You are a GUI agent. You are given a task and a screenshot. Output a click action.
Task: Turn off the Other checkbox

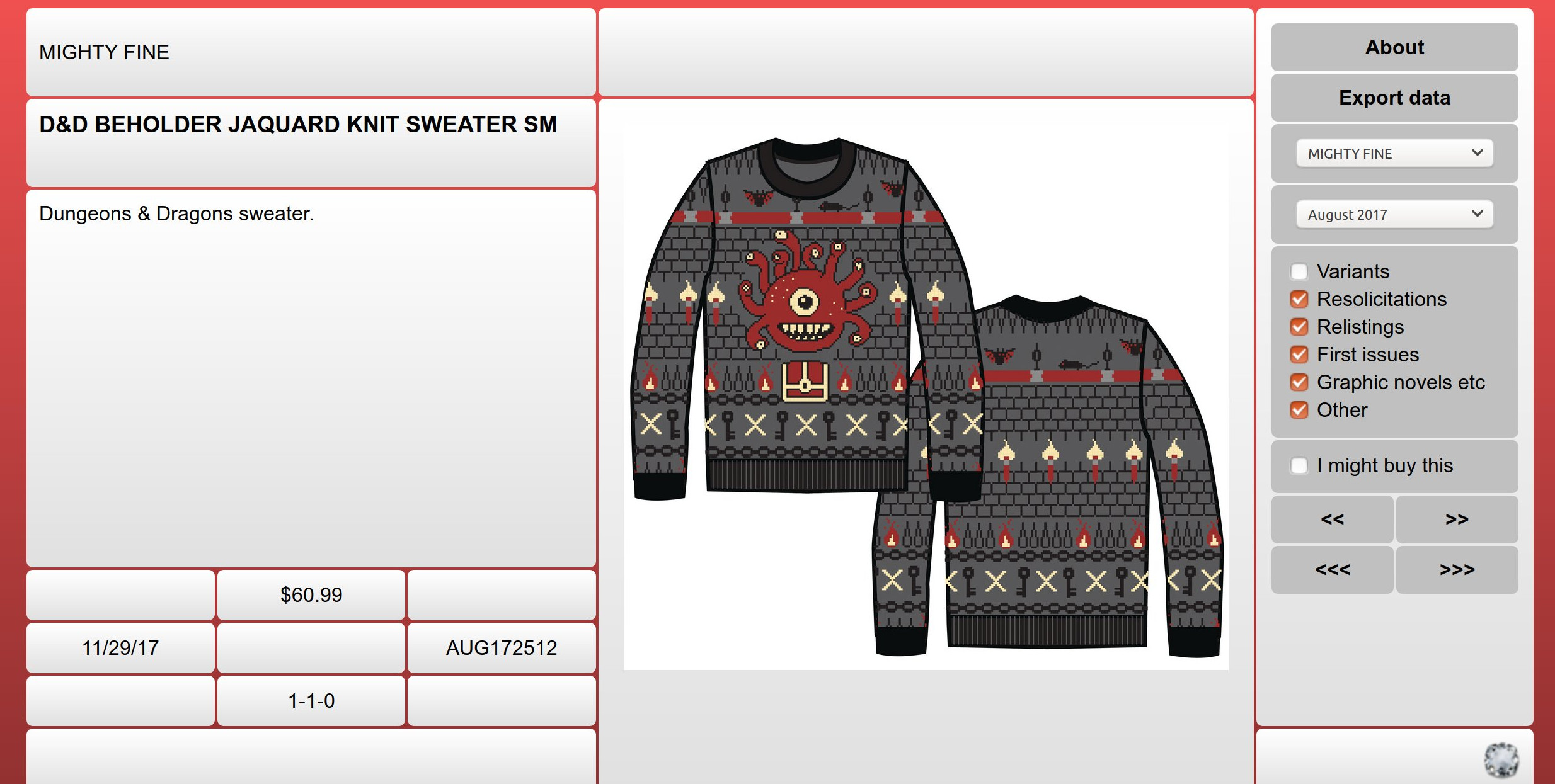[1299, 410]
